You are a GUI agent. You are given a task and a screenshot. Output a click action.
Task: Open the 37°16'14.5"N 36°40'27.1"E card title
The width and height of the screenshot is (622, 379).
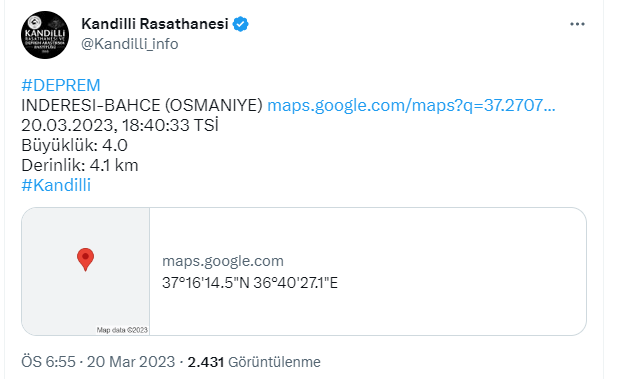click(x=250, y=283)
